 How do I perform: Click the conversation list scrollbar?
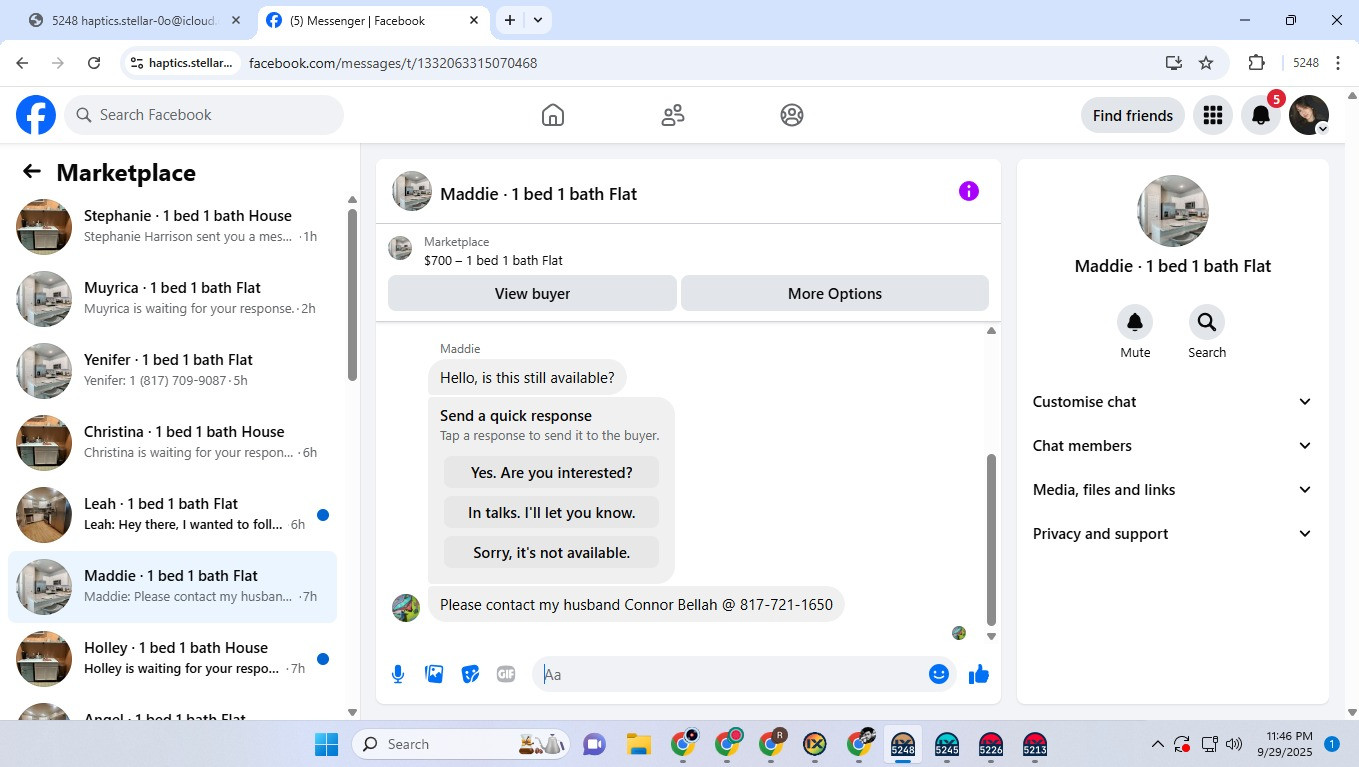click(x=352, y=294)
